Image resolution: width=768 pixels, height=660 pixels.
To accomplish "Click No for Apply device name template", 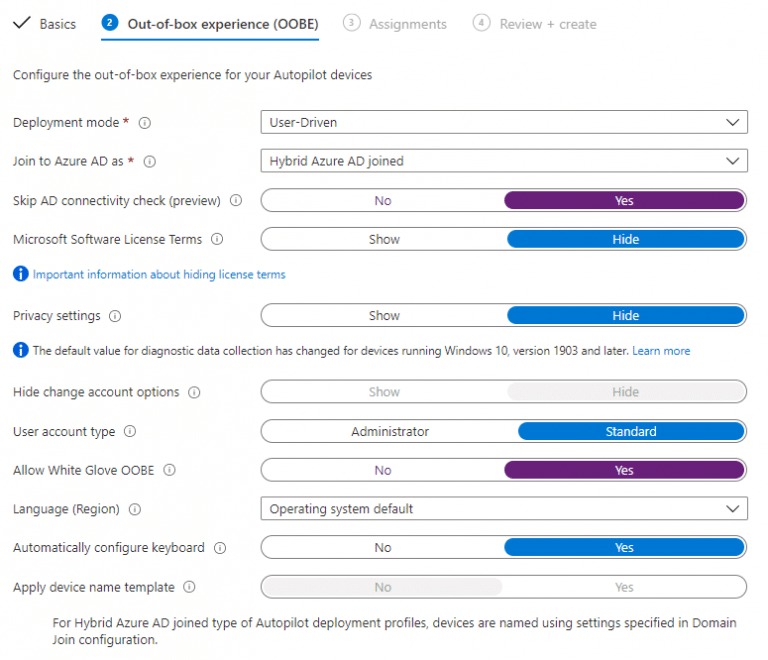I will pyautogui.click(x=383, y=587).
